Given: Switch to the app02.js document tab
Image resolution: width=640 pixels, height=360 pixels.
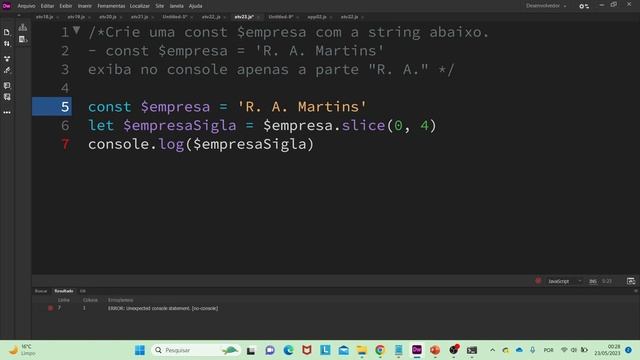Looking at the screenshot, I should coord(317,17).
